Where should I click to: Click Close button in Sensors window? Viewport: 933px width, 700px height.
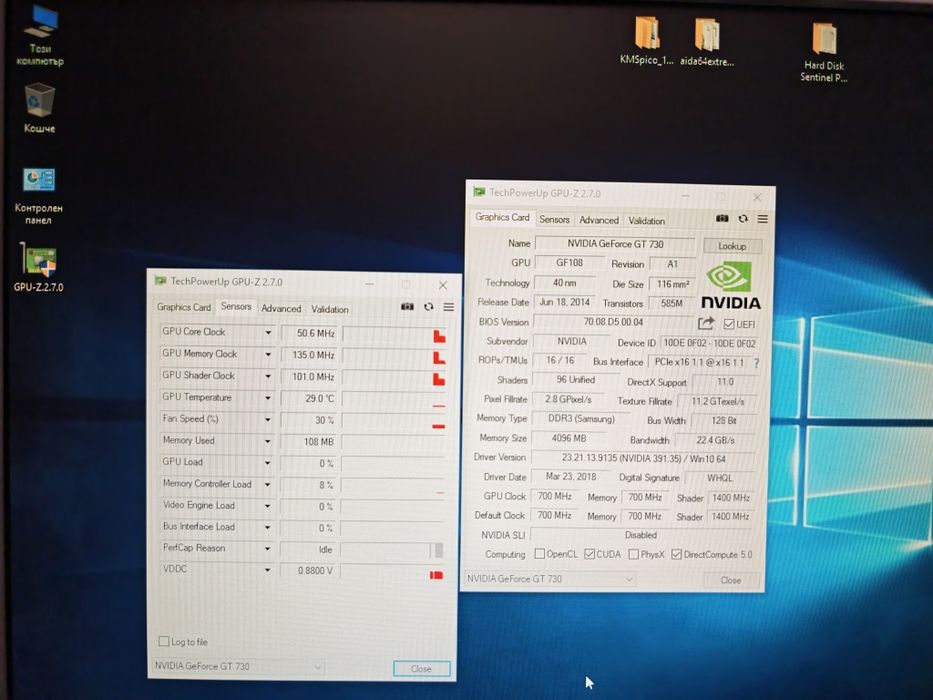pos(421,668)
